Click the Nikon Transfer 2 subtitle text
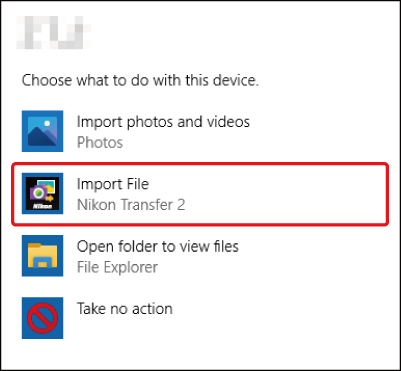Screen dimensions: 401x371 (x=131, y=205)
